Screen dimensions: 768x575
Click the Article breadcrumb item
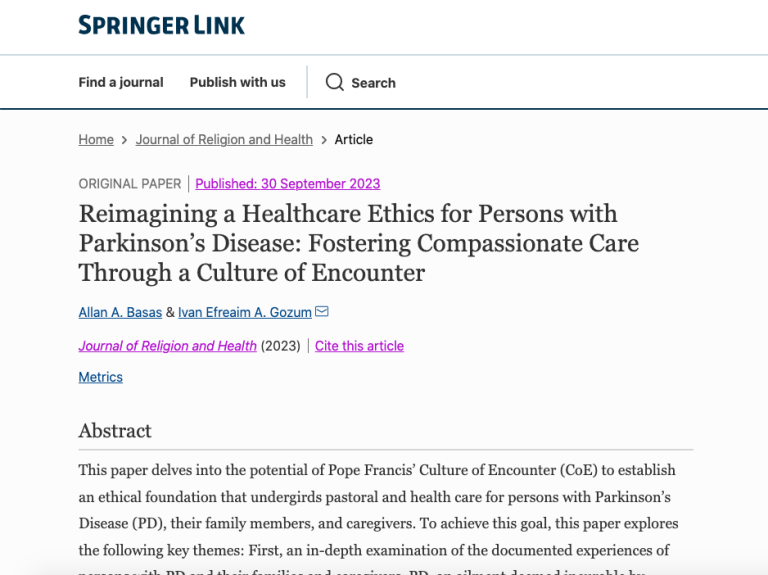coord(354,140)
